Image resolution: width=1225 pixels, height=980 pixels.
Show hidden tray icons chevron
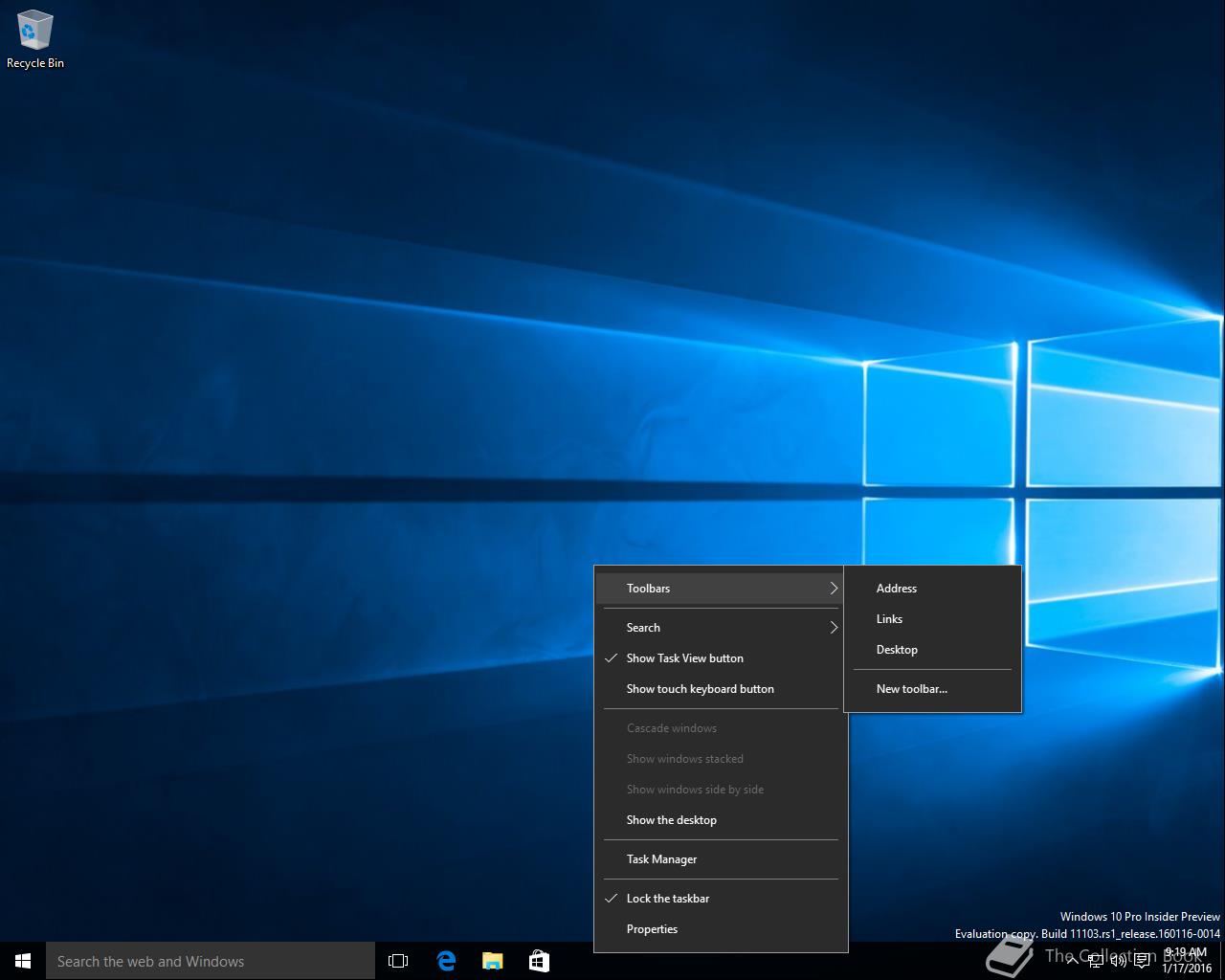coord(1072,961)
